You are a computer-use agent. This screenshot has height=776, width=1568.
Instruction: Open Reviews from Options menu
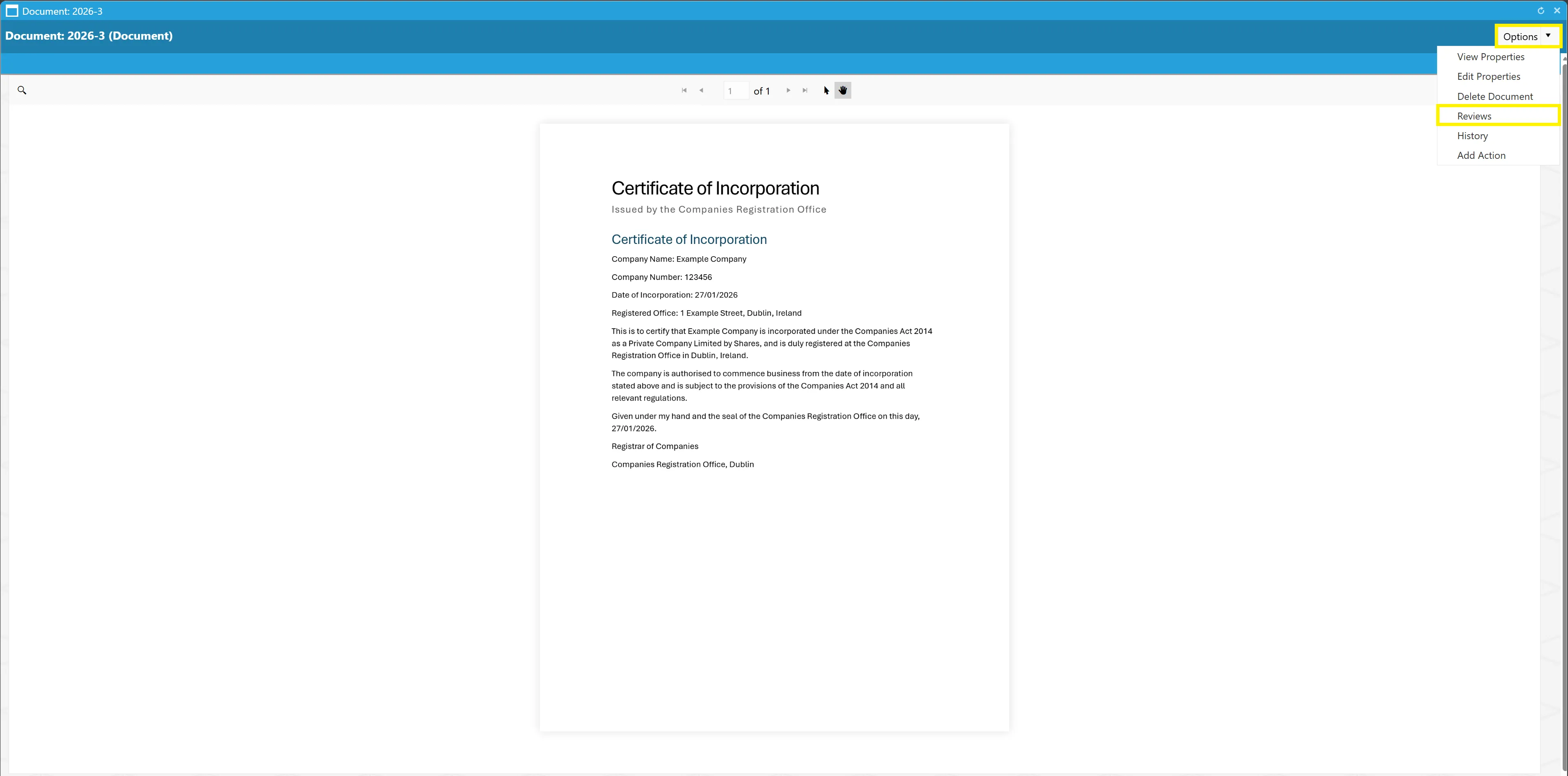(1498, 116)
